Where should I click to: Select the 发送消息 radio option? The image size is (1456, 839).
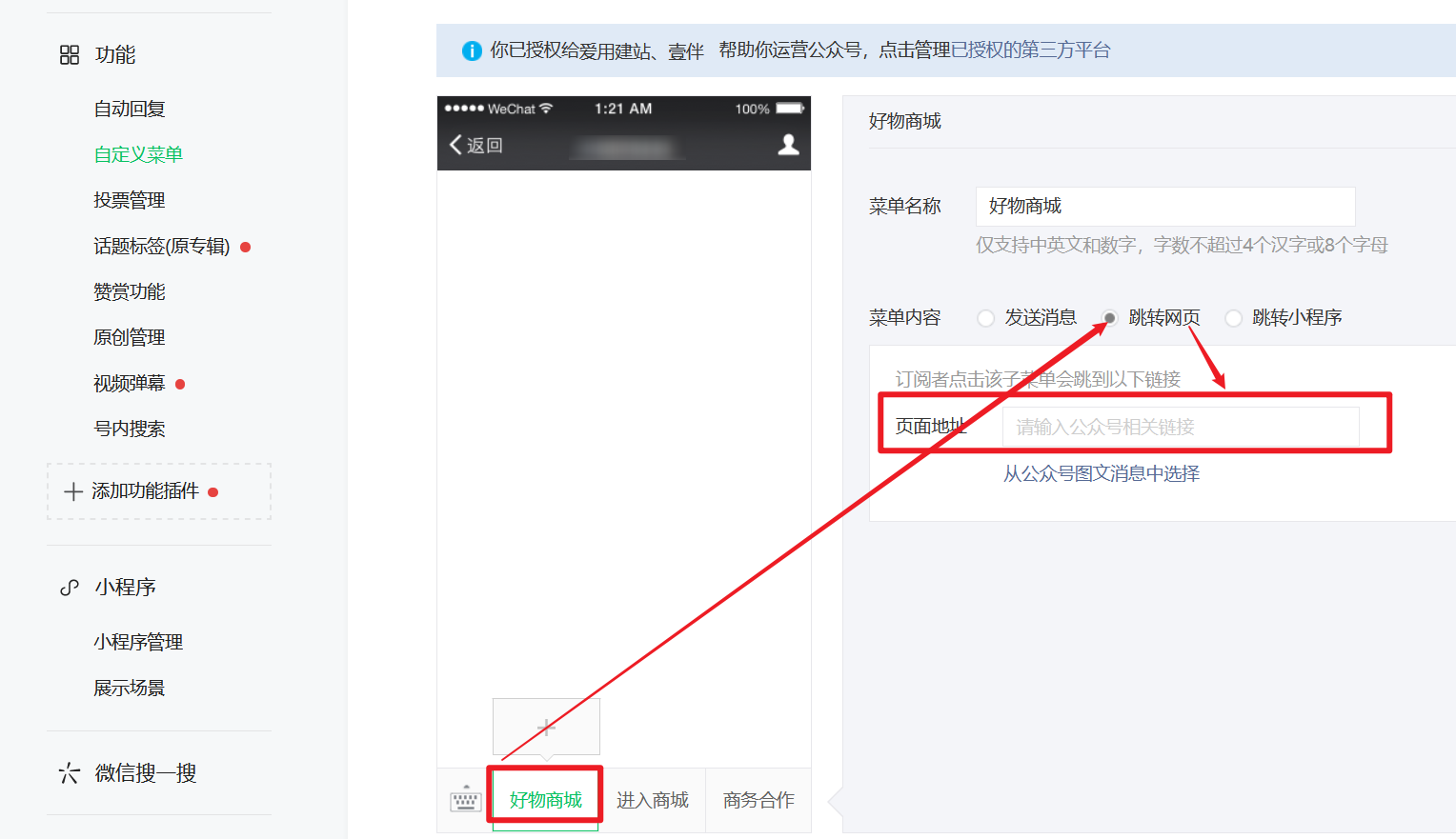[986, 318]
